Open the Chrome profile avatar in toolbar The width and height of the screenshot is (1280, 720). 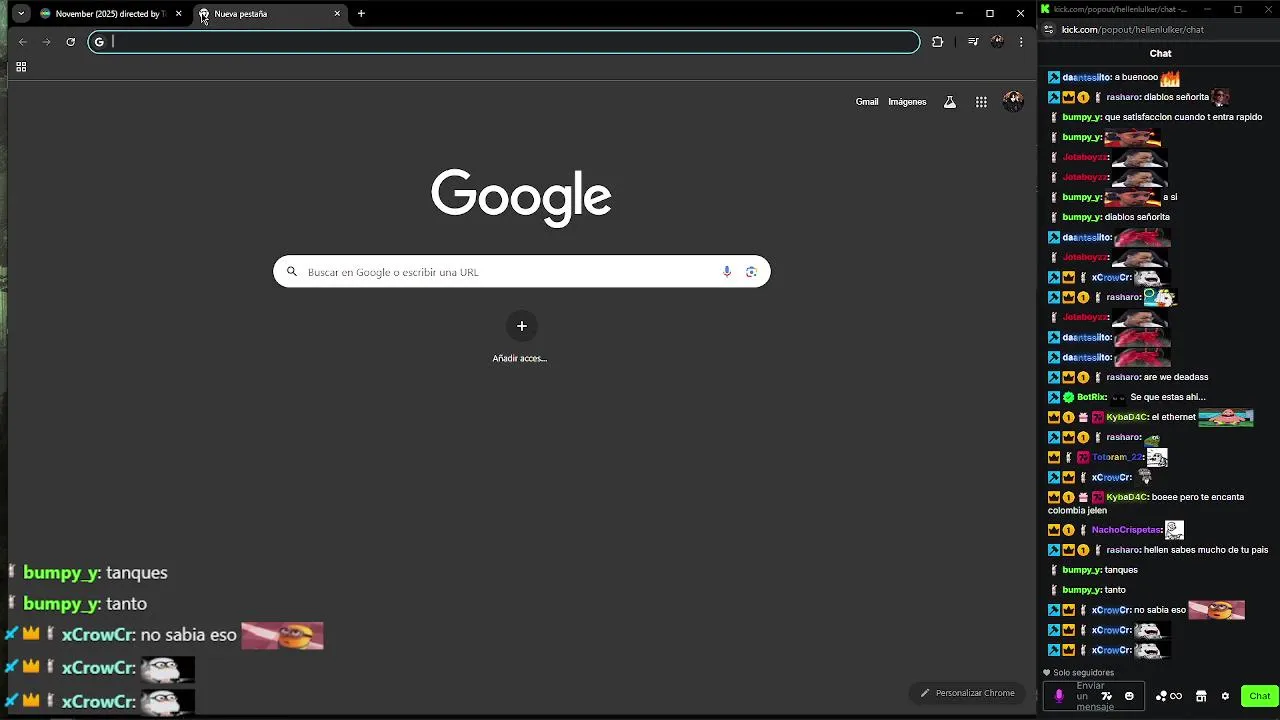[x=997, y=42]
